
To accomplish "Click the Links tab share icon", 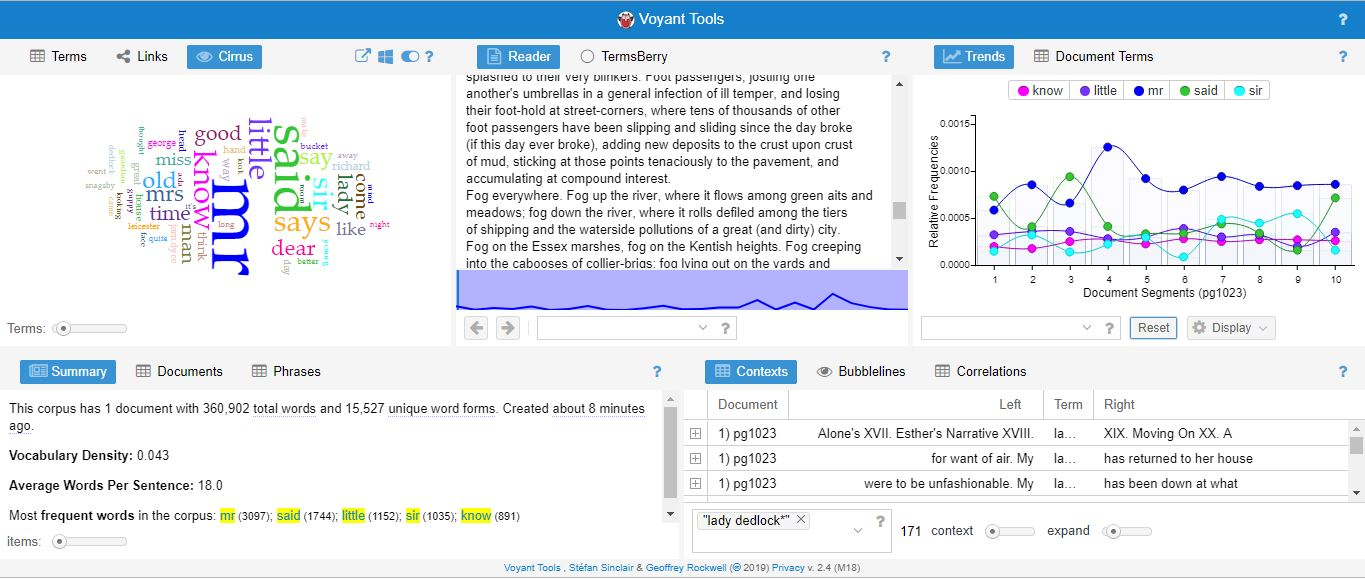I will pyautogui.click(x=123, y=57).
